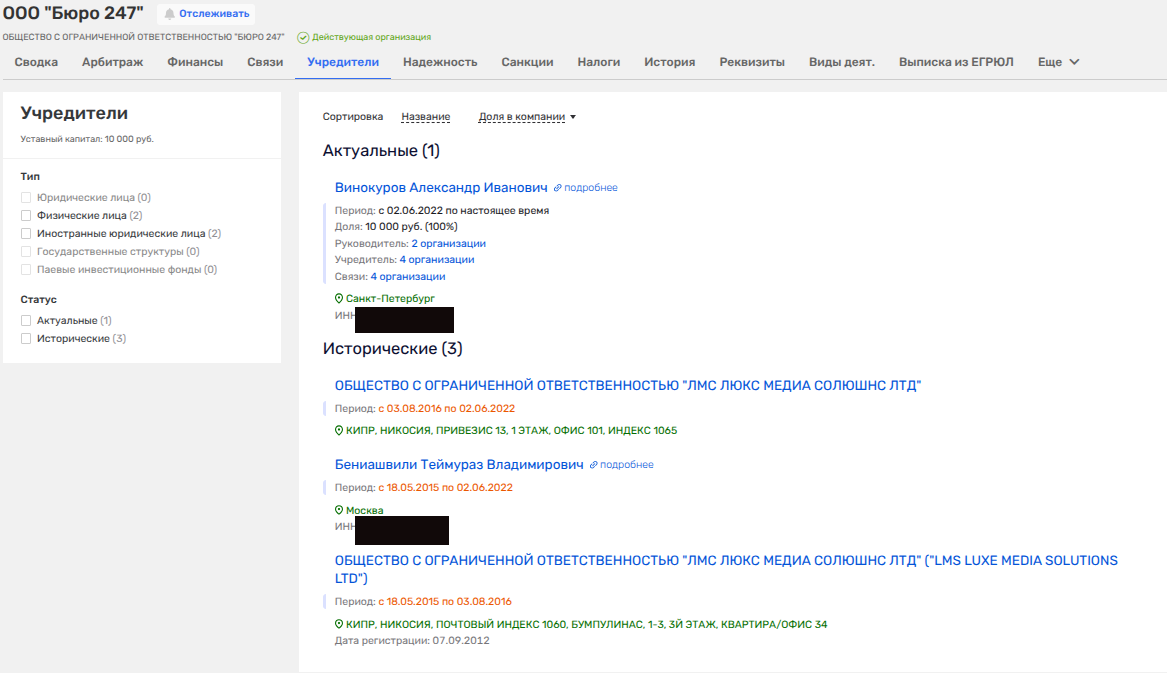Click the bell icon in Отслеживать button
The image size is (1167, 673).
coord(169,14)
